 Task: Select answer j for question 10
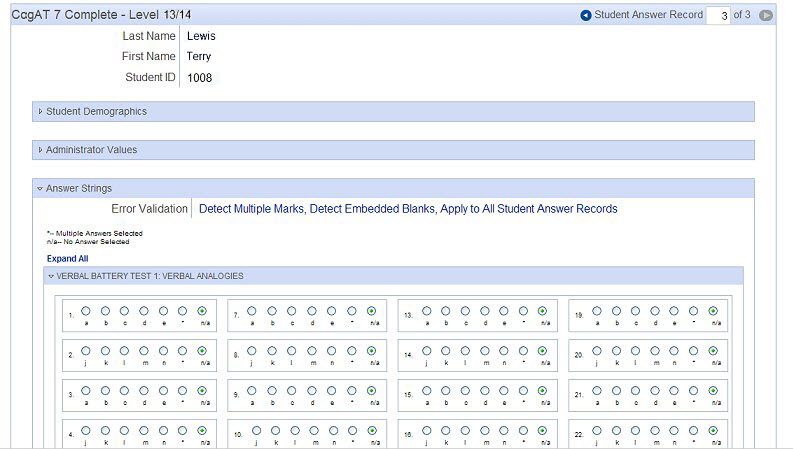point(257,431)
